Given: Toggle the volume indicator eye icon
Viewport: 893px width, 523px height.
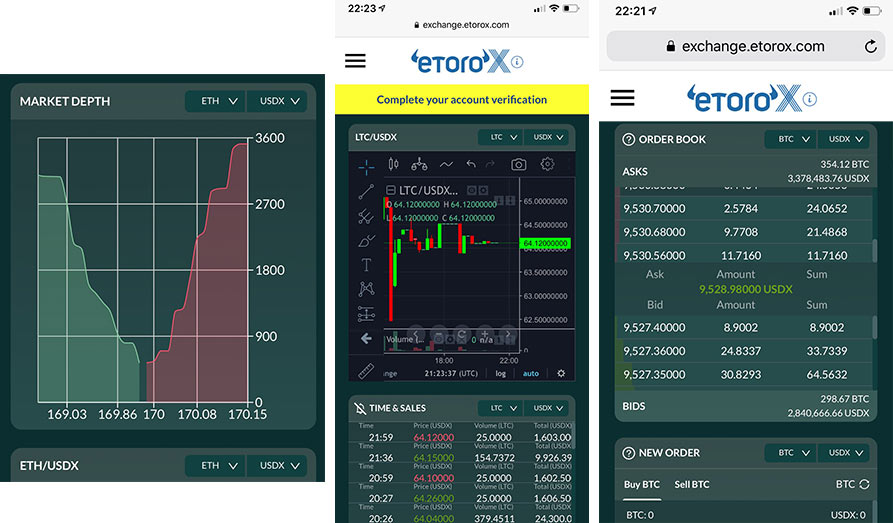Looking at the screenshot, I should click(439, 338).
